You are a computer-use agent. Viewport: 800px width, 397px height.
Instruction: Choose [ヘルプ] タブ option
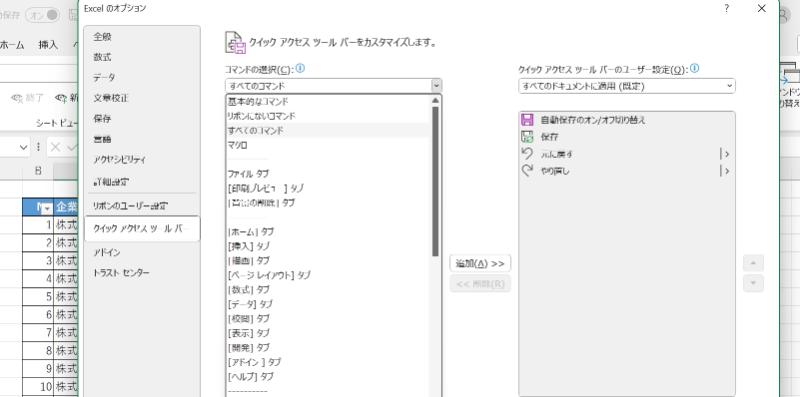click(x=329, y=377)
